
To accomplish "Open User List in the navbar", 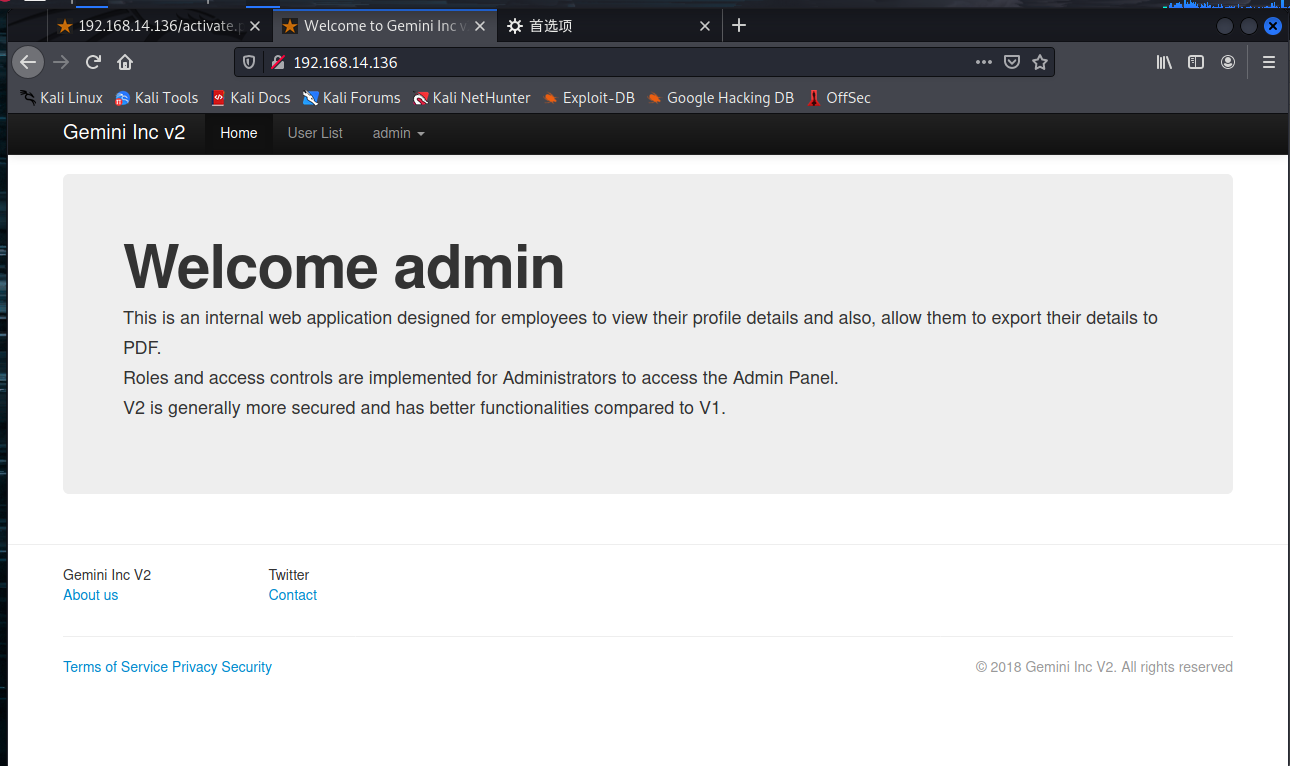I will click(315, 133).
